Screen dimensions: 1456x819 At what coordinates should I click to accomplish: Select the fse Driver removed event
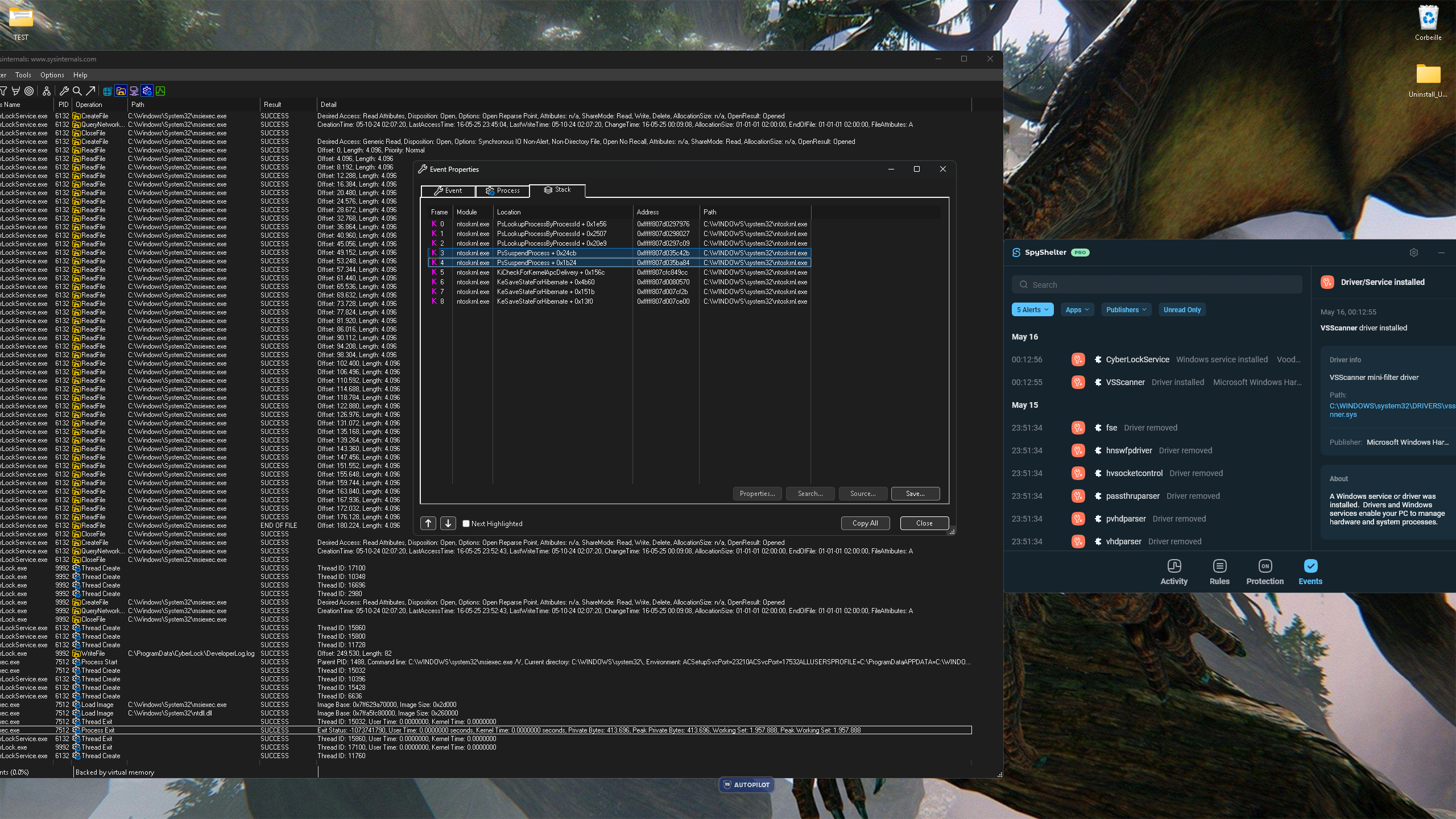pyautogui.click(x=1157, y=428)
